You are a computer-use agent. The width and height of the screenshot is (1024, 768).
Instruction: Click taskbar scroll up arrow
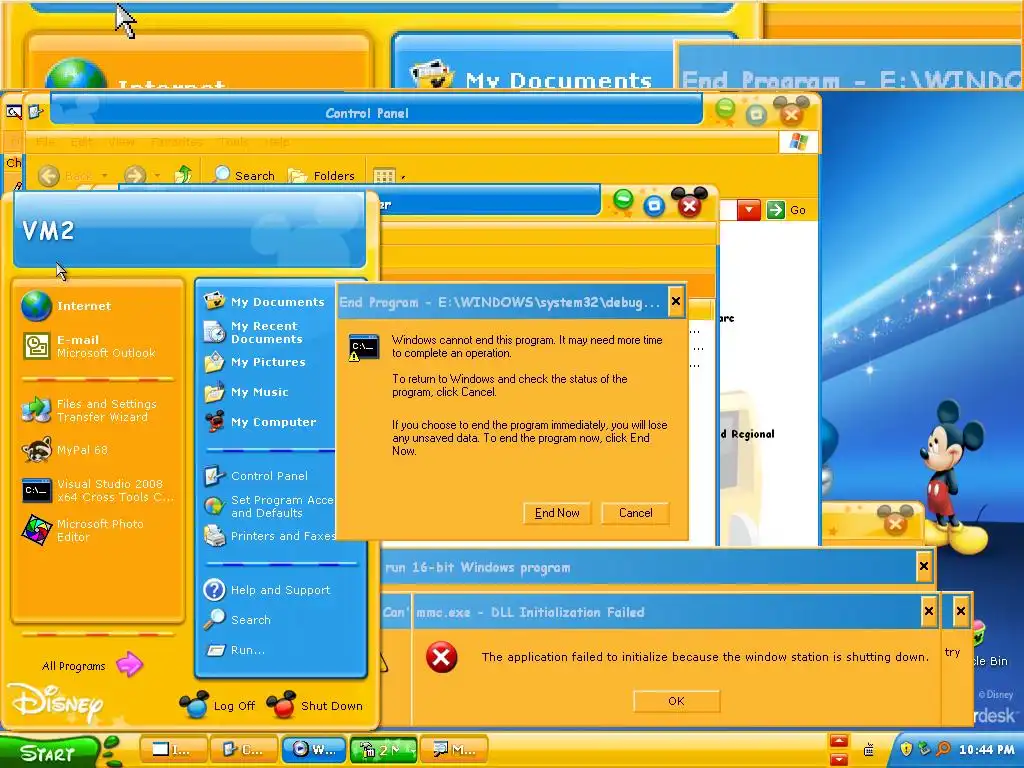coord(839,741)
